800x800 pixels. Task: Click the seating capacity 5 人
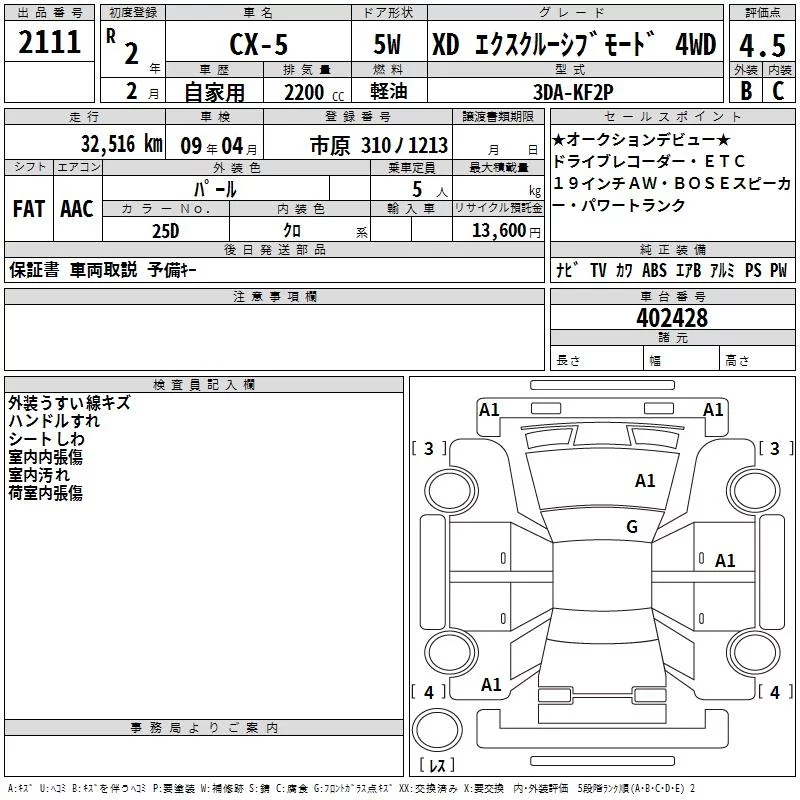pyautogui.click(x=429, y=190)
